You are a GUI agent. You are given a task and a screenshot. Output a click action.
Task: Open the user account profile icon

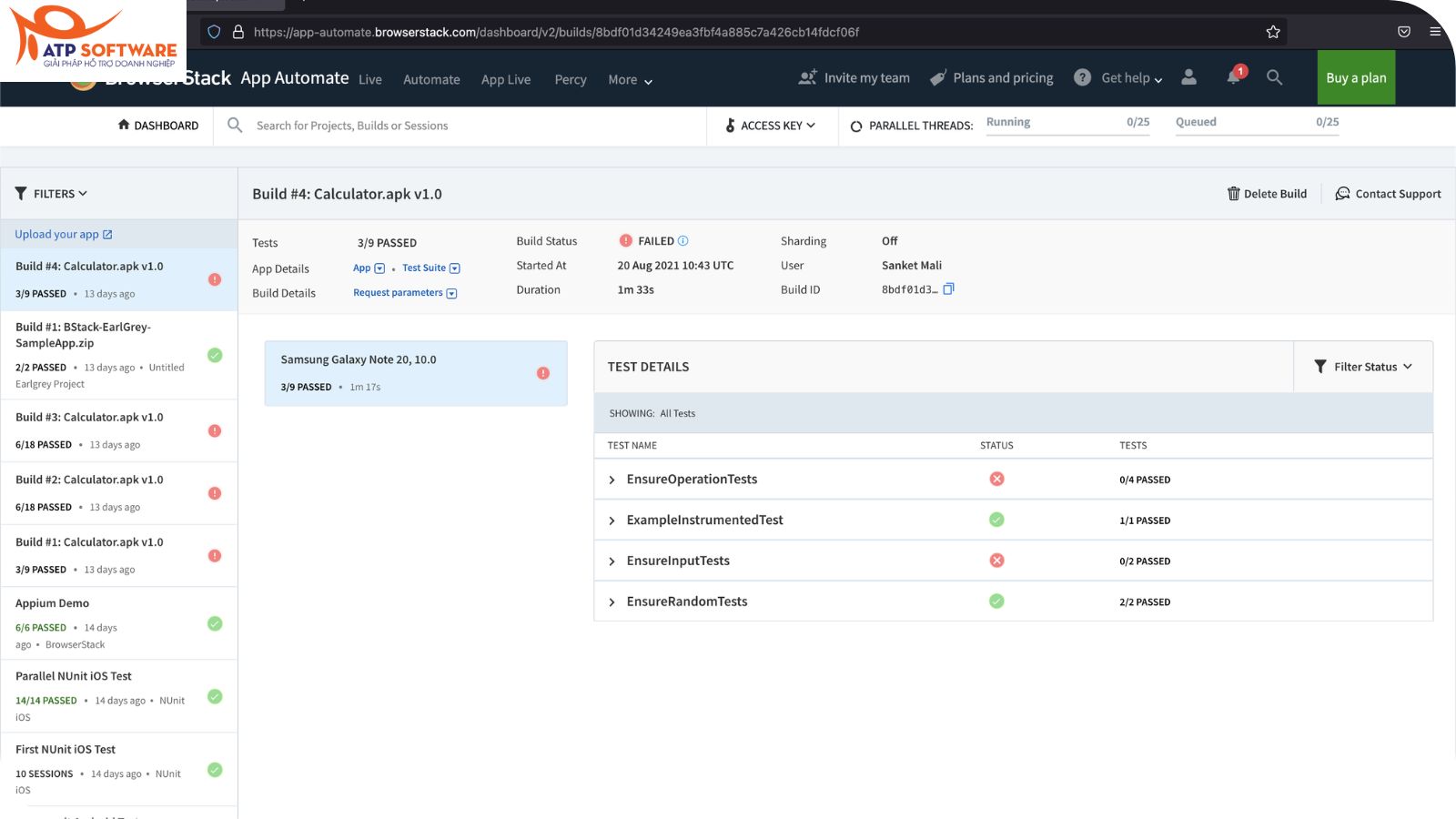coord(1188,77)
